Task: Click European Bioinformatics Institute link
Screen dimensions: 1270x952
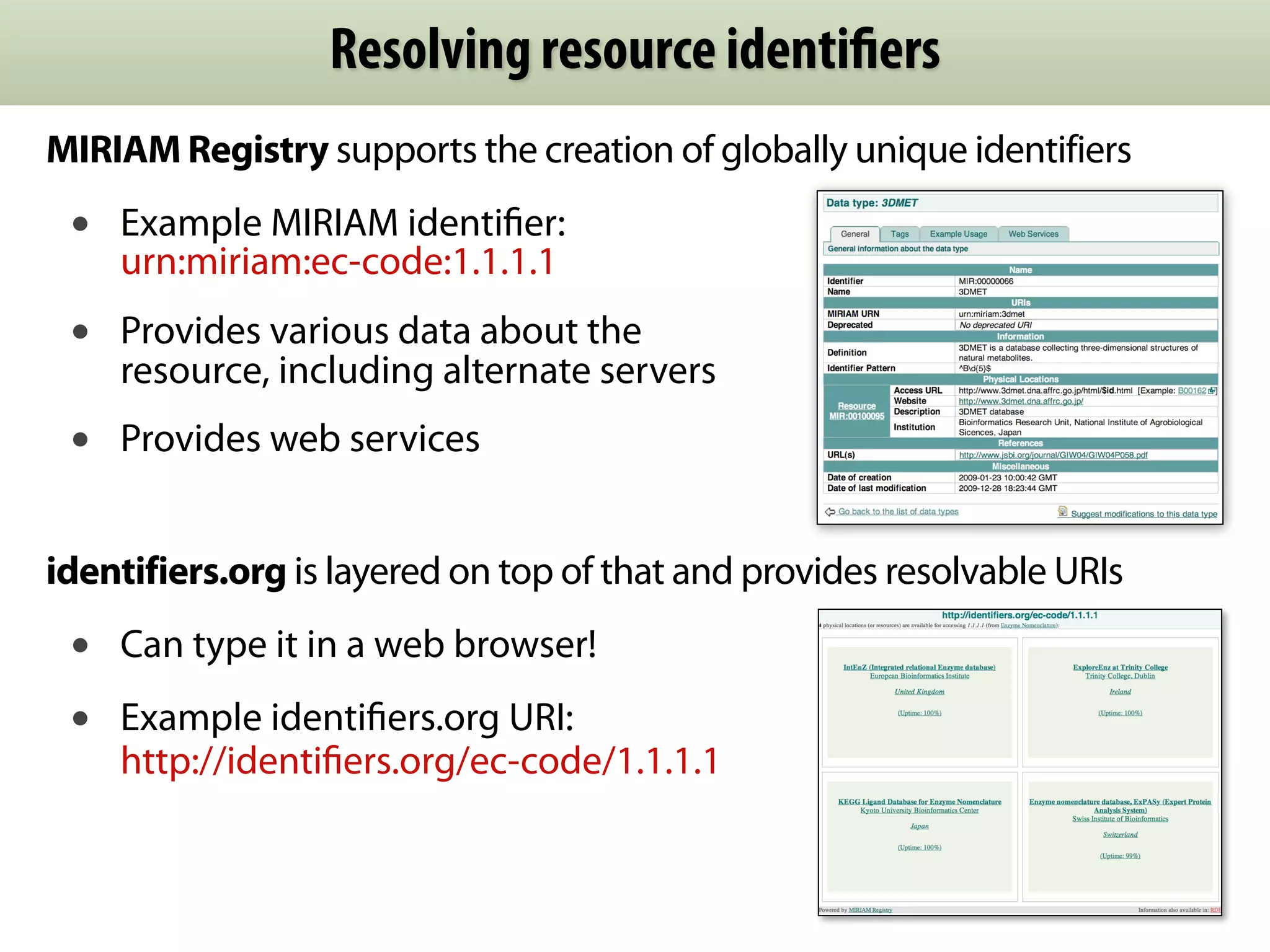Action: click(919, 676)
